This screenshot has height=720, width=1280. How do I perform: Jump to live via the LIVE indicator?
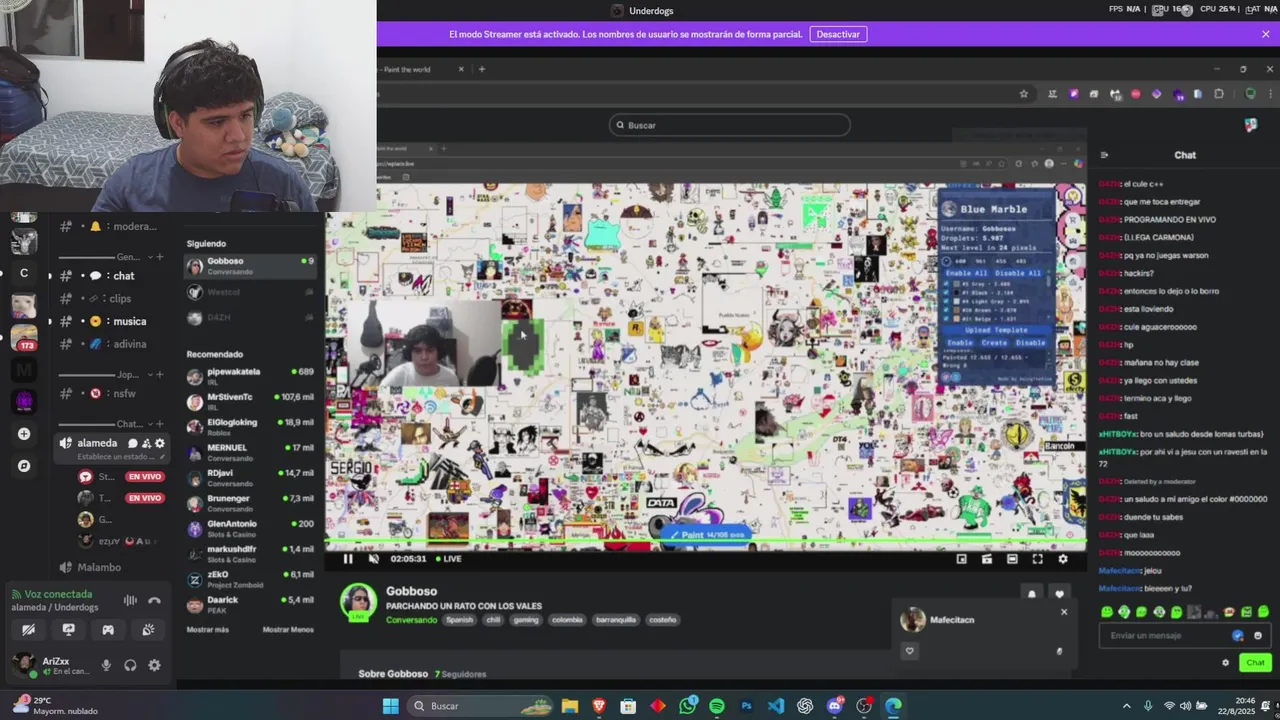(x=448, y=559)
